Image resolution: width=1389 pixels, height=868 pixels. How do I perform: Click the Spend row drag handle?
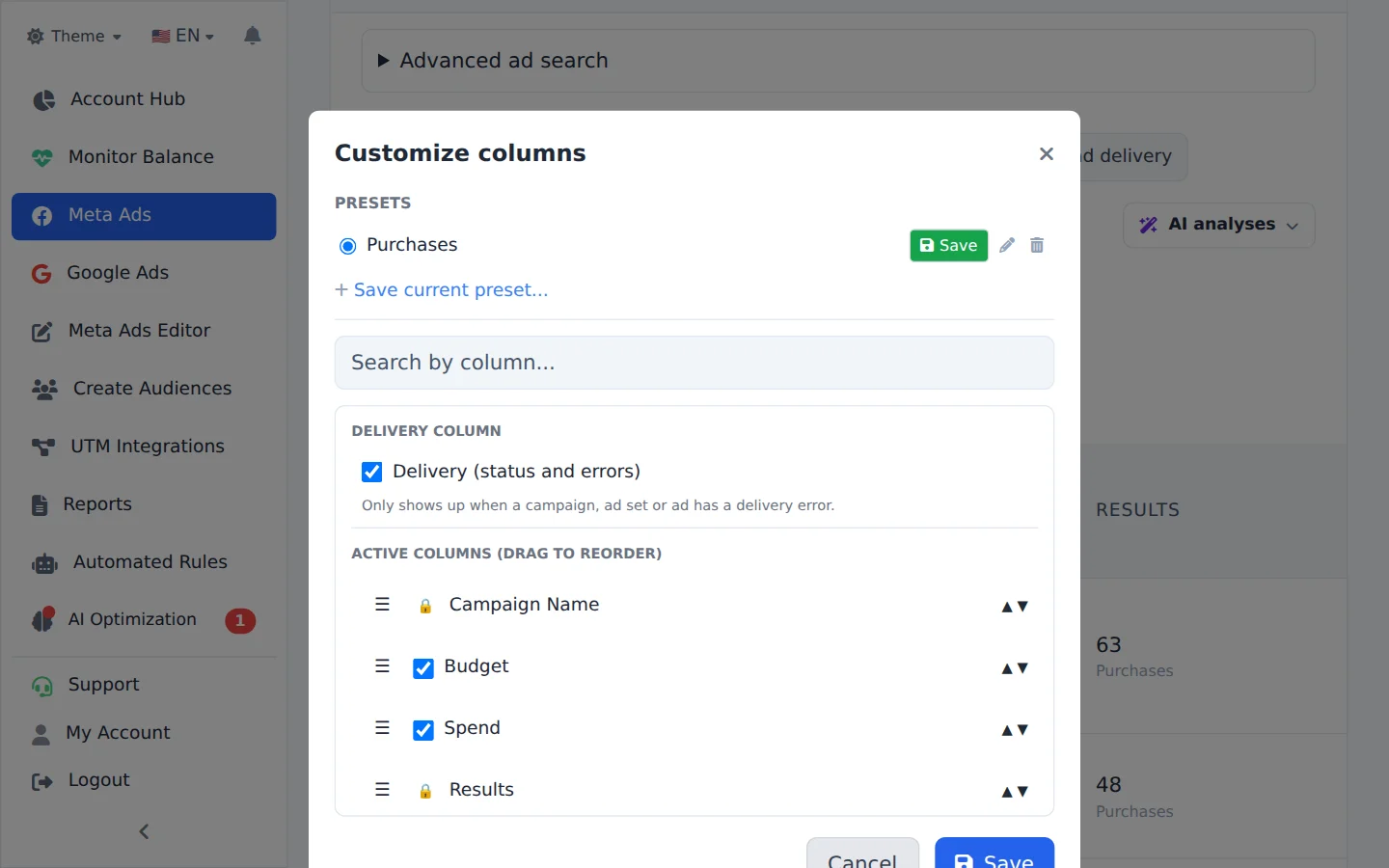tap(382, 728)
